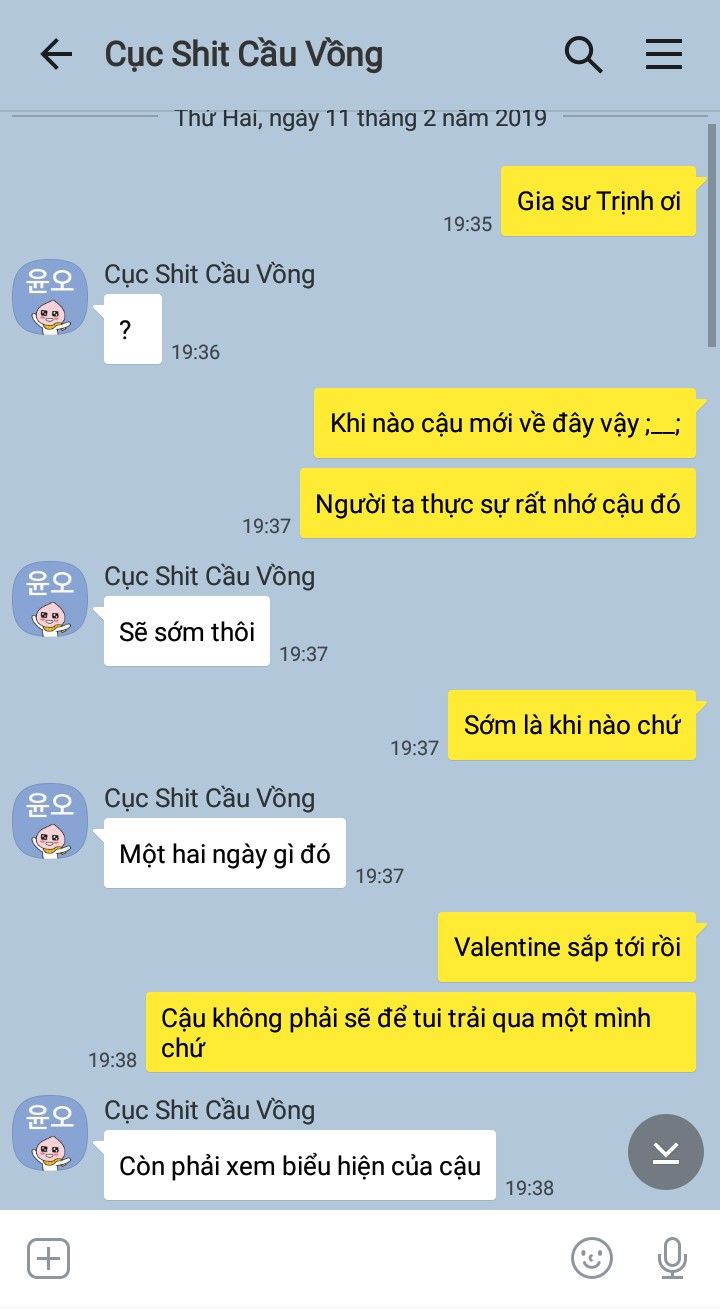Click the chat scrollbar handle
Image resolution: width=720 pixels, height=1309 pixels.
pos(712,235)
